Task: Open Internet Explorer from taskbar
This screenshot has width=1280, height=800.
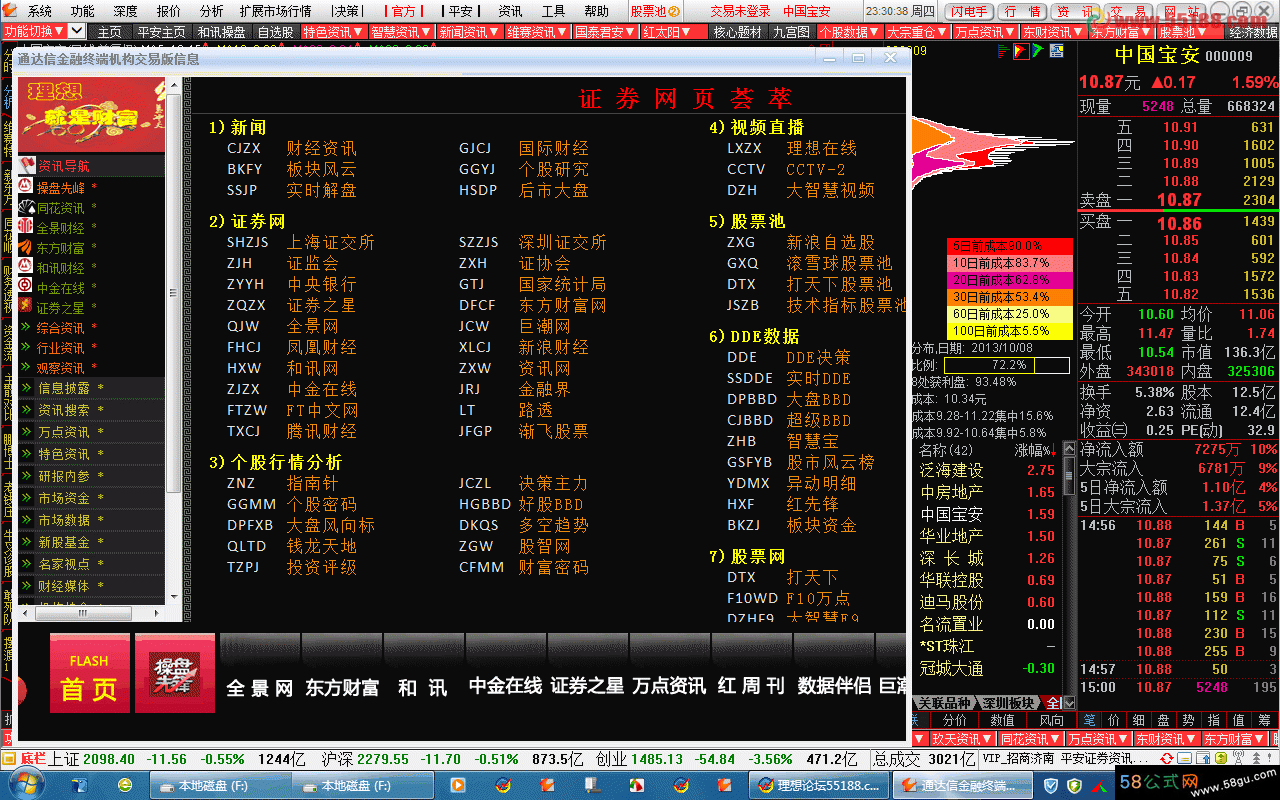Action: pos(125,786)
